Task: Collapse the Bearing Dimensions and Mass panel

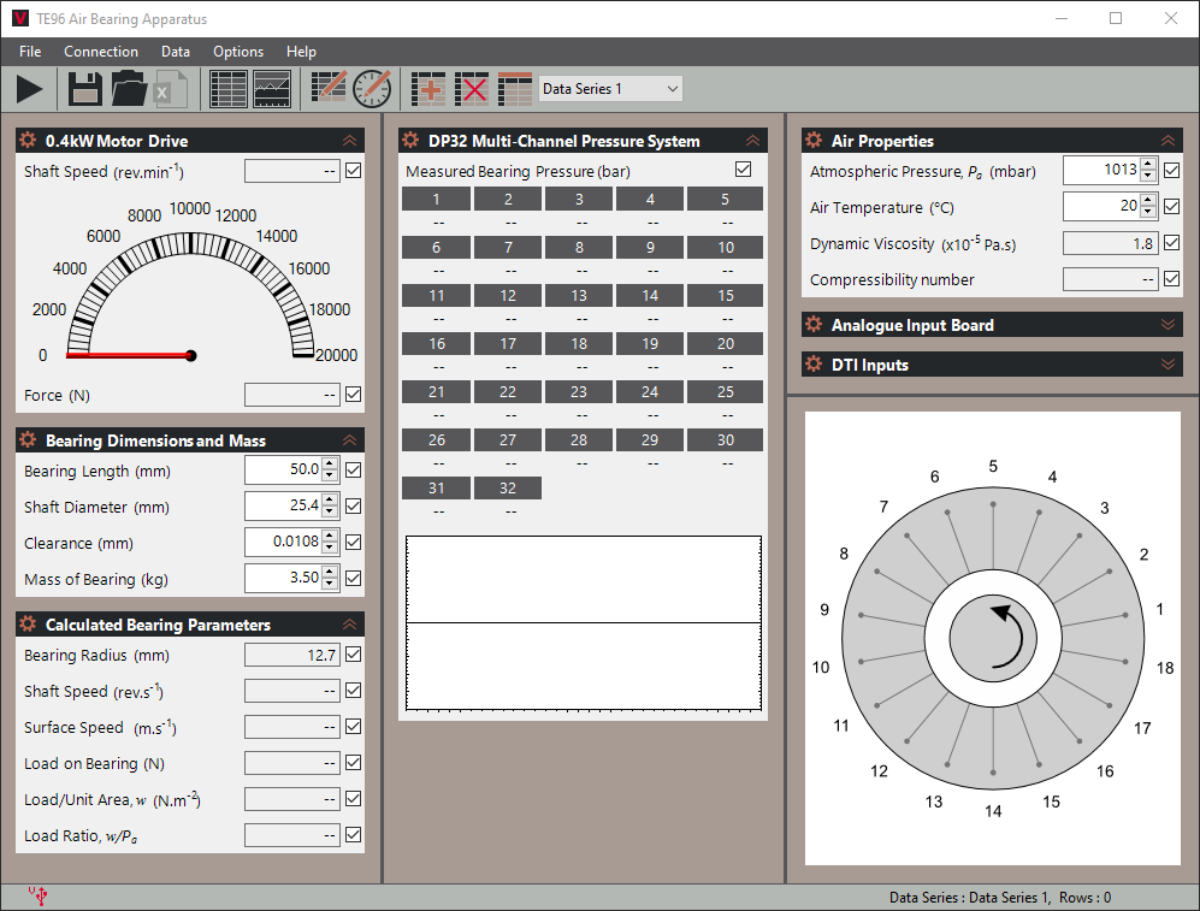Action: (x=349, y=440)
